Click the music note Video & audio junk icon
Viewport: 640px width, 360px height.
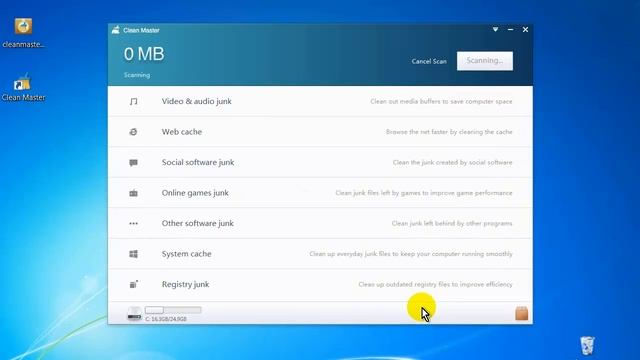(133, 101)
